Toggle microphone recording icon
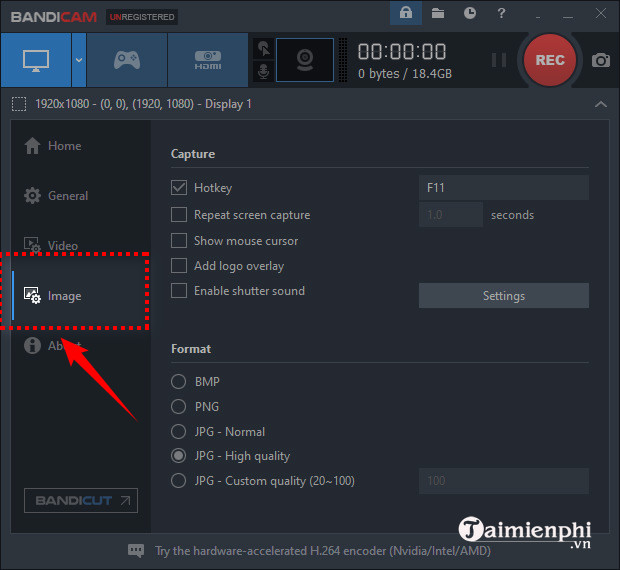The height and width of the screenshot is (570, 620). [263, 72]
